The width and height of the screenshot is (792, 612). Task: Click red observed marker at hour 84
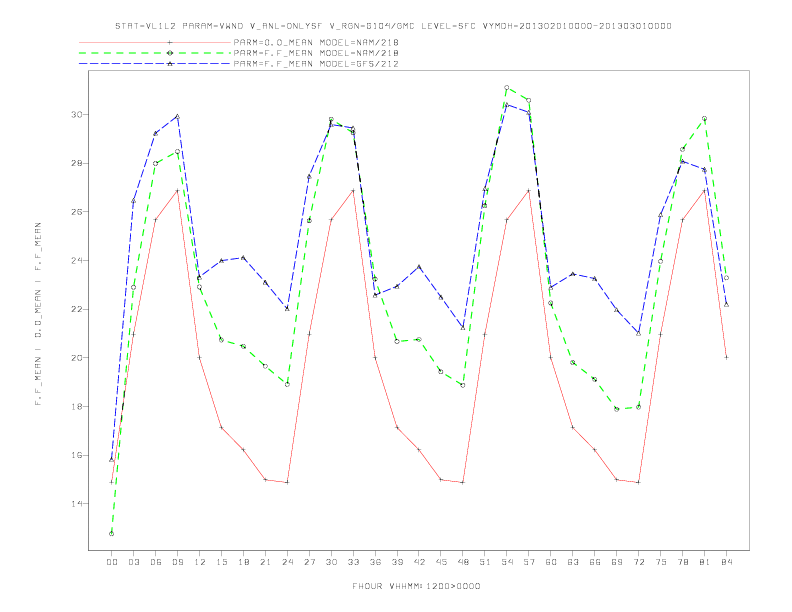[x=726, y=358]
